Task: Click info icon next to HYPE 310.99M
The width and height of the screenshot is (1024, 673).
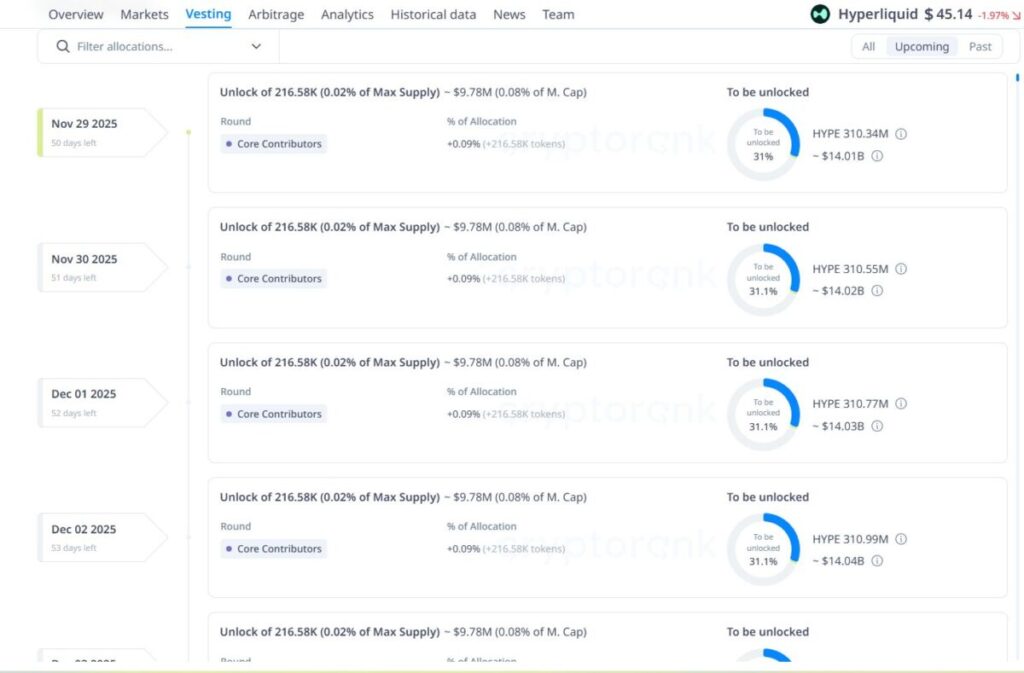Action: [901, 539]
